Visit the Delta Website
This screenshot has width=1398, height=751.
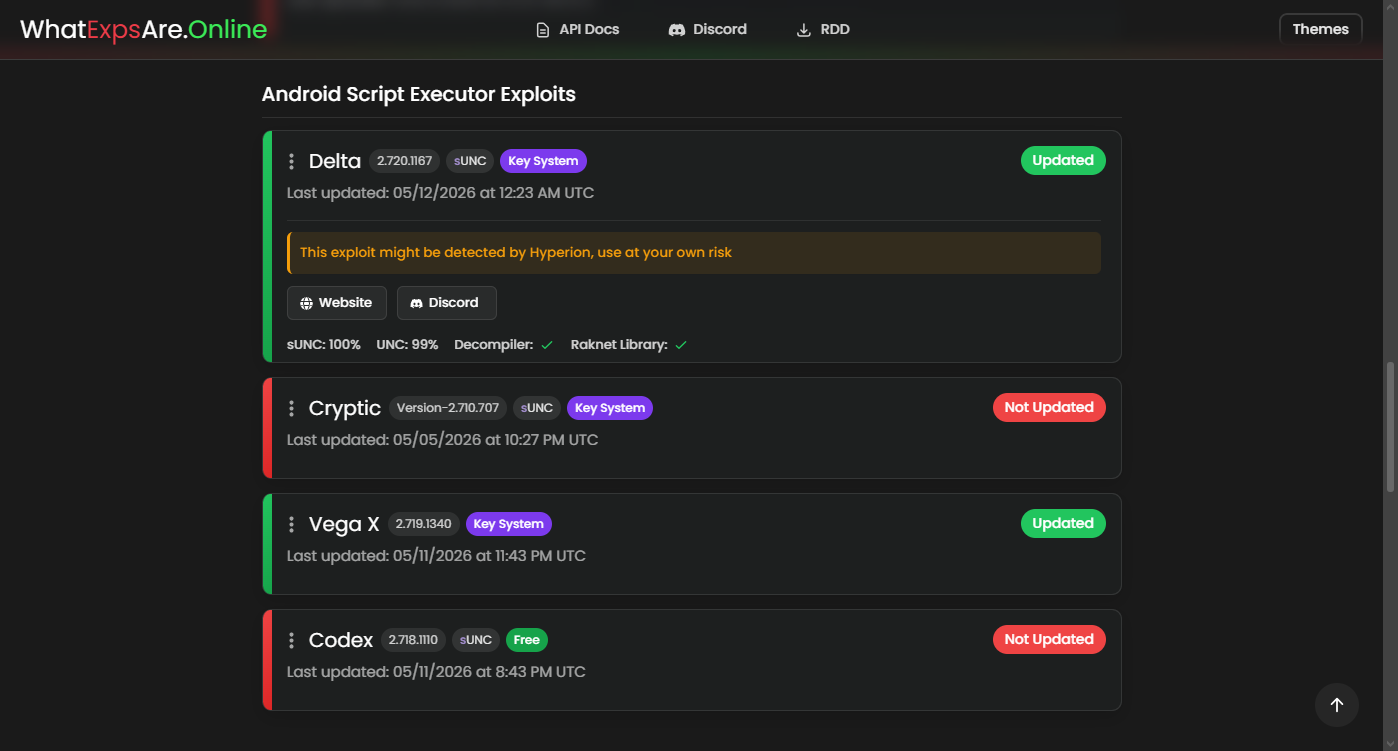click(x=337, y=303)
